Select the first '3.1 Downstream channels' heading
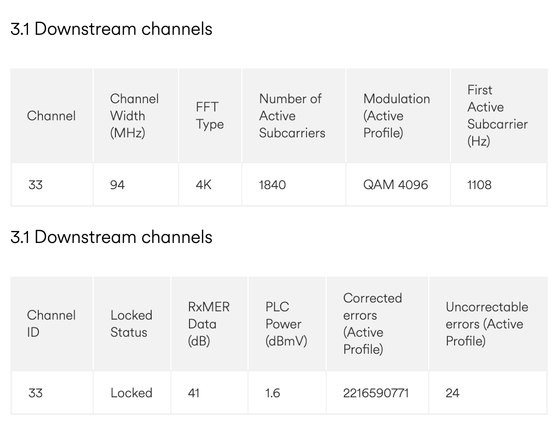Screen dimensions: 553x429 [111, 29]
